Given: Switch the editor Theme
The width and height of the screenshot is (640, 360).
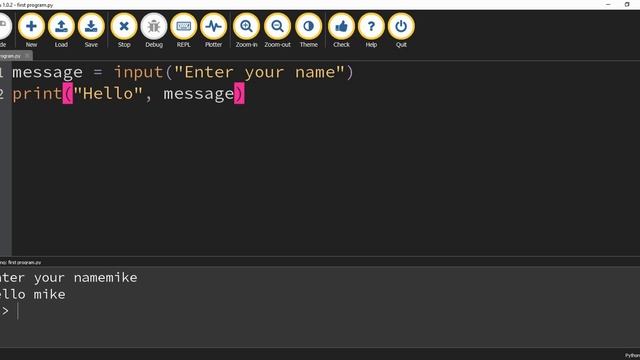Looking at the screenshot, I should pyautogui.click(x=309, y=31).
